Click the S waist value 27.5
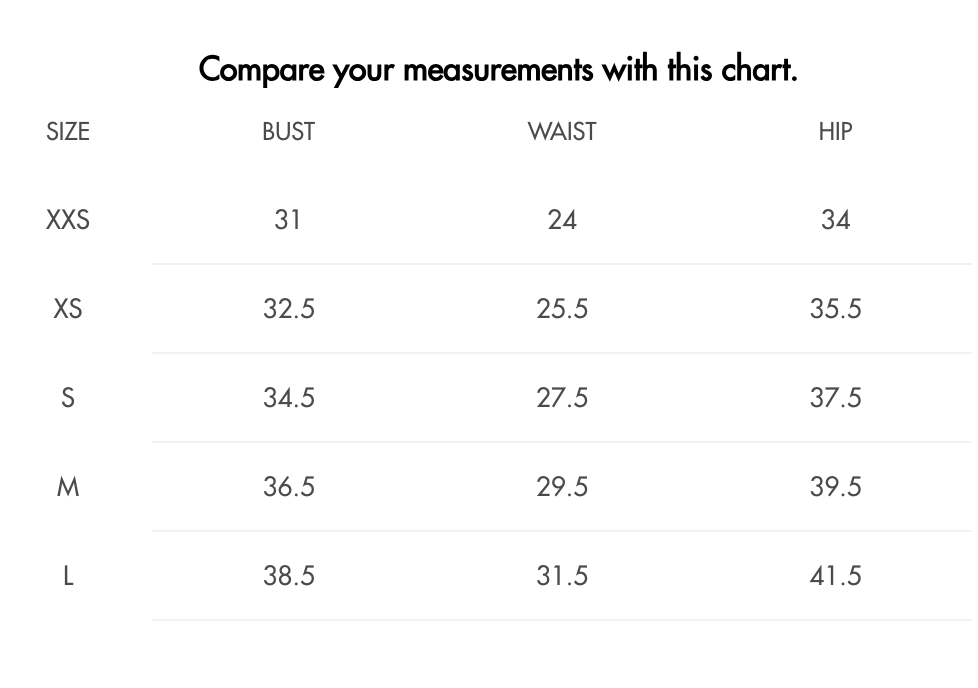Image resolution: width=978 pixels, height=688 pixels. coord(562,398)
